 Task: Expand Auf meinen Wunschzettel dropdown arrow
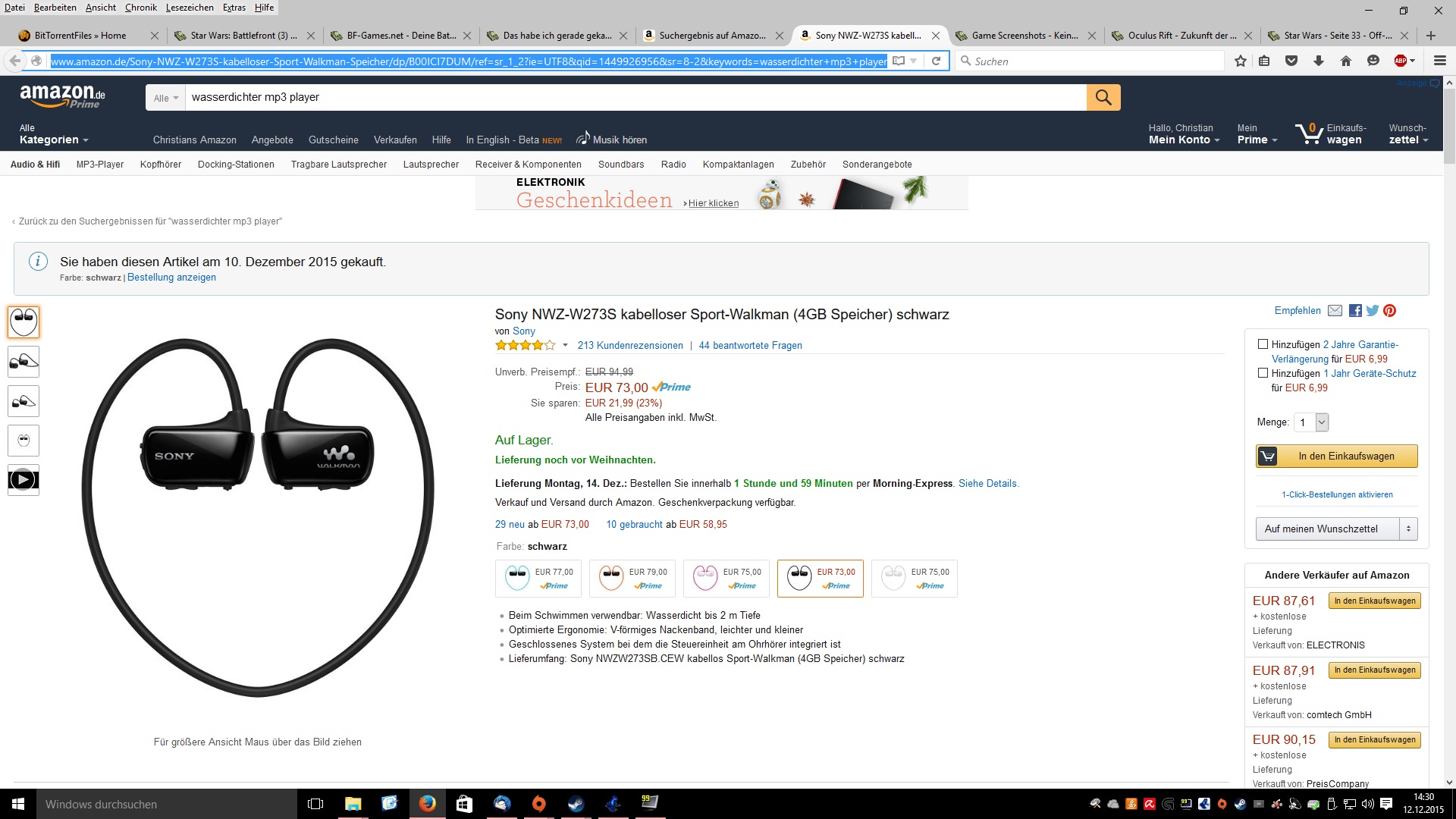pos(1408,529)
